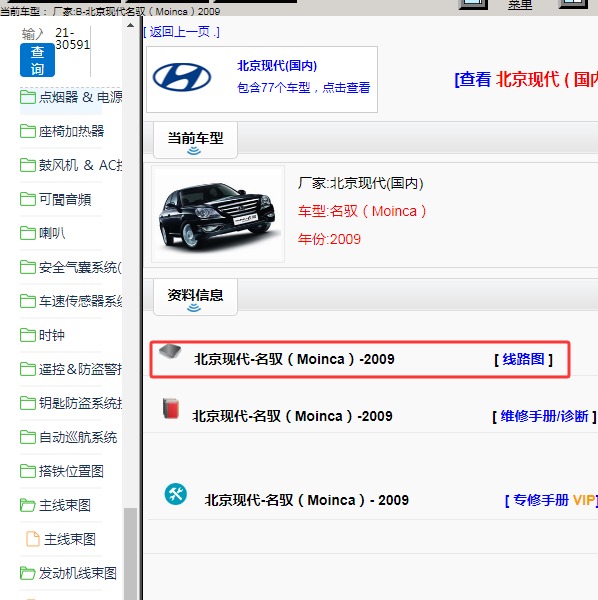Select the 钥匙防盗系统 folder label
This screenshot has height=600, width=598.
(x=80, y=403)
